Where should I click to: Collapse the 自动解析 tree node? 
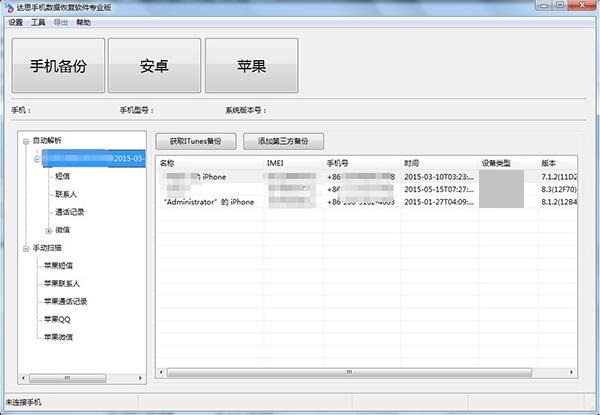click(25, 141)
